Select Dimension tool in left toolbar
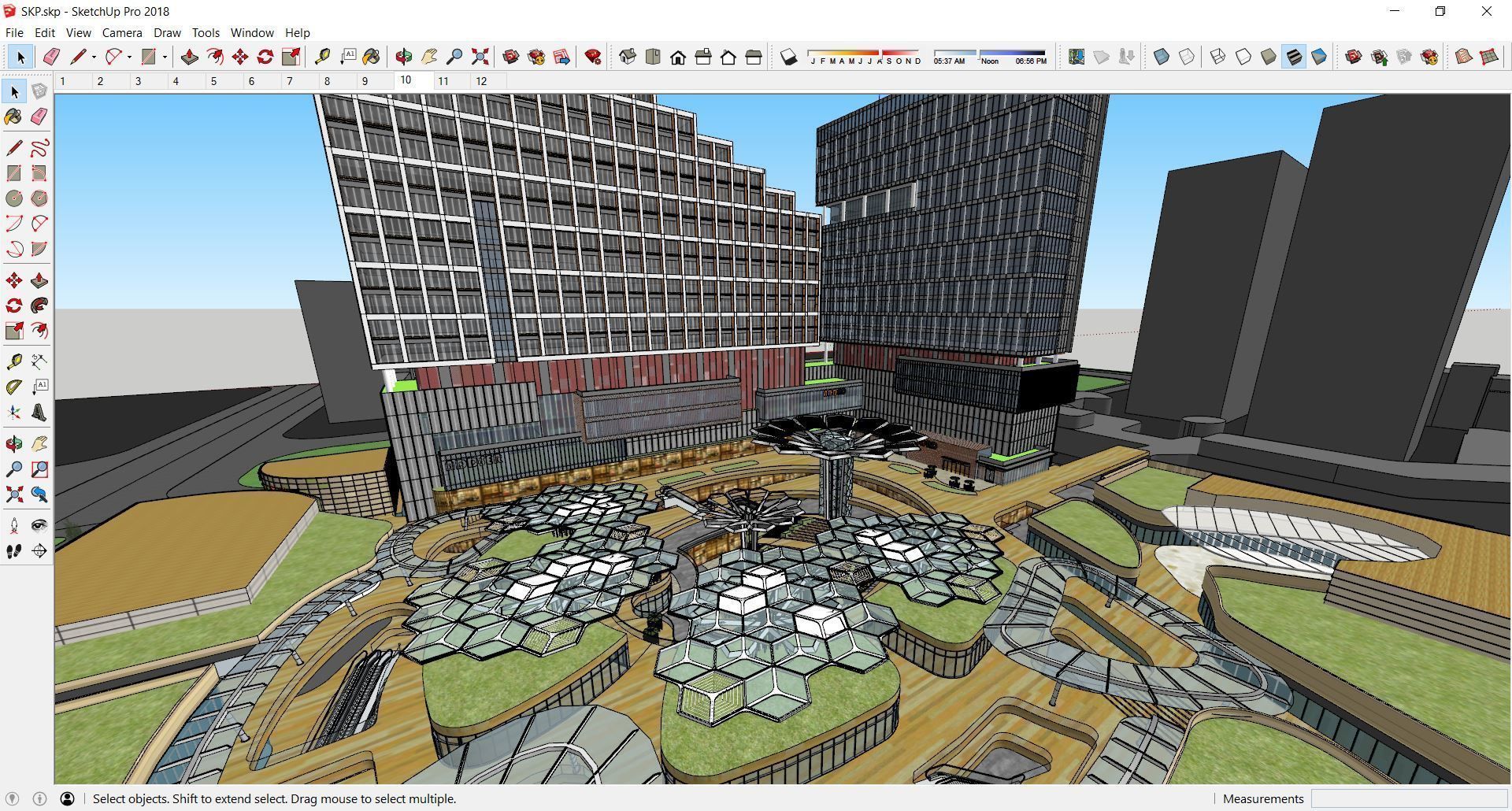 pyautogui.click(x=39, y=362)
